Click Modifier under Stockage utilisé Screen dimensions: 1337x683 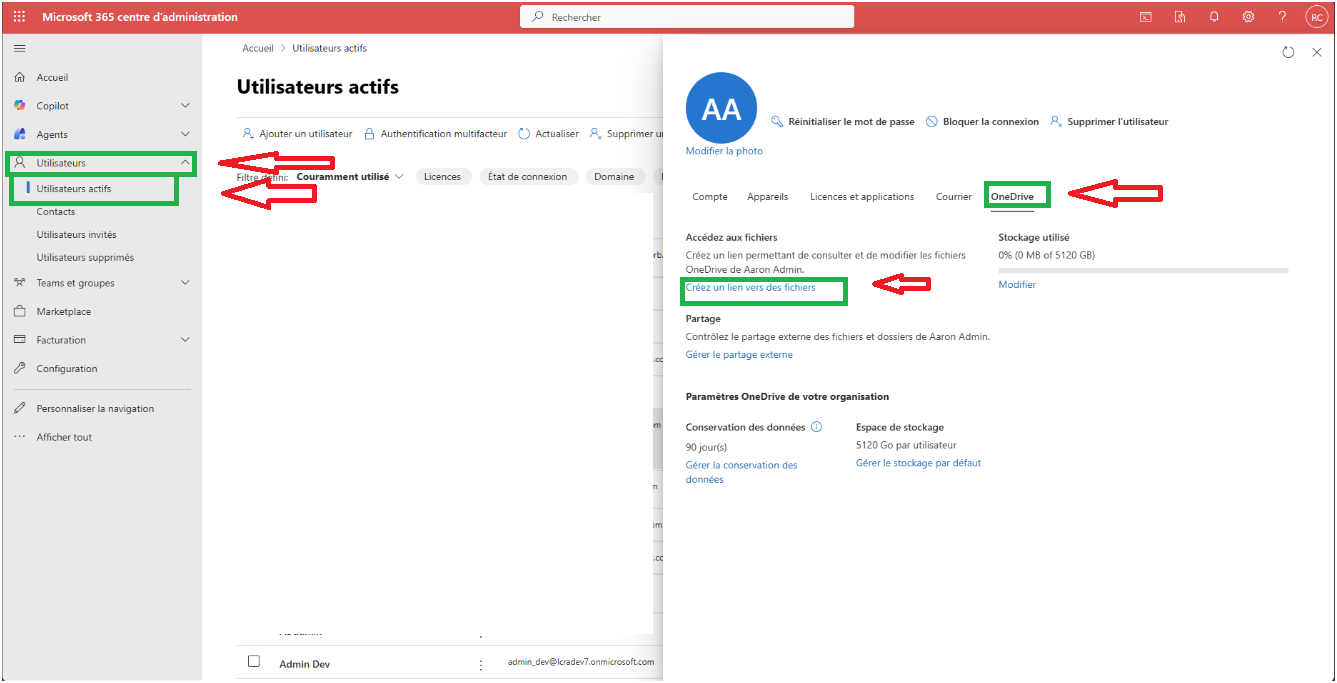pos(1017,285)
